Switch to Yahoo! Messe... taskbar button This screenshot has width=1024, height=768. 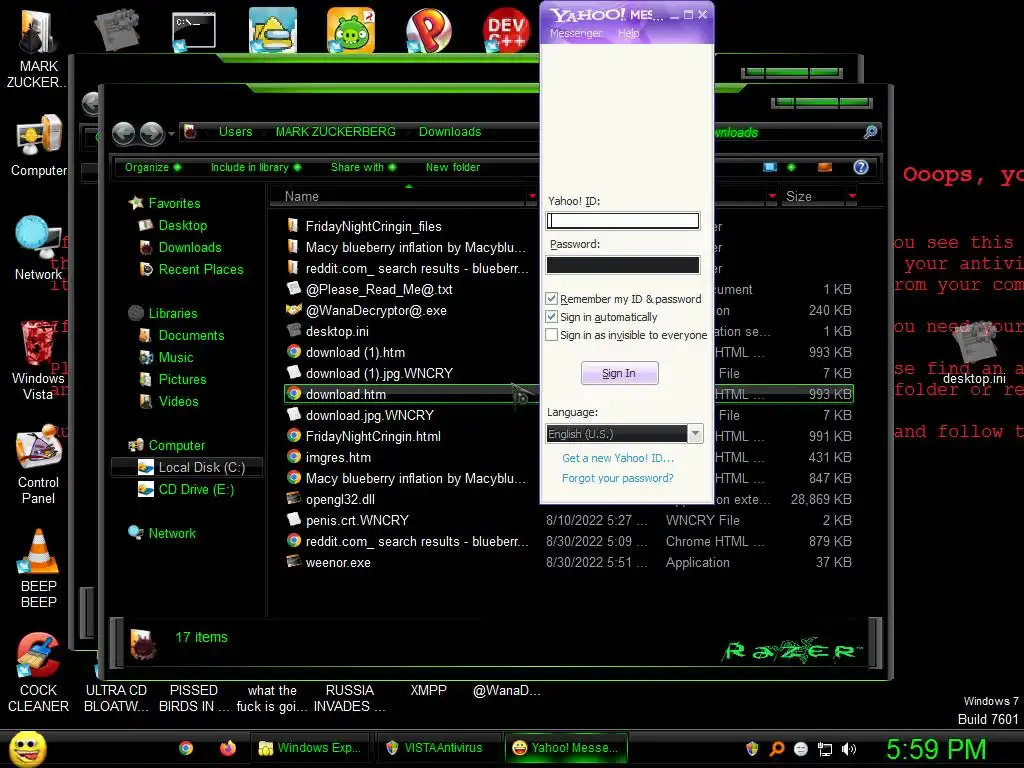[566, 748]
